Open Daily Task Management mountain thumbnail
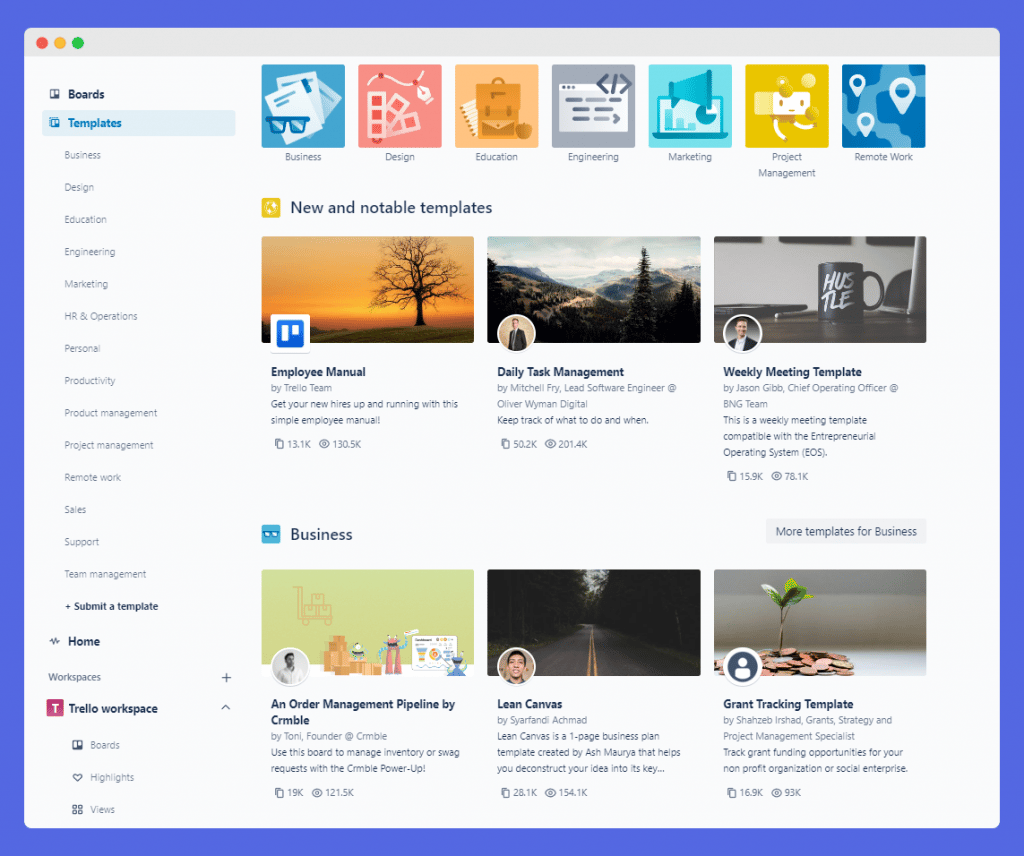This screenshot has height=856, width=1024. tap(594, 289)
